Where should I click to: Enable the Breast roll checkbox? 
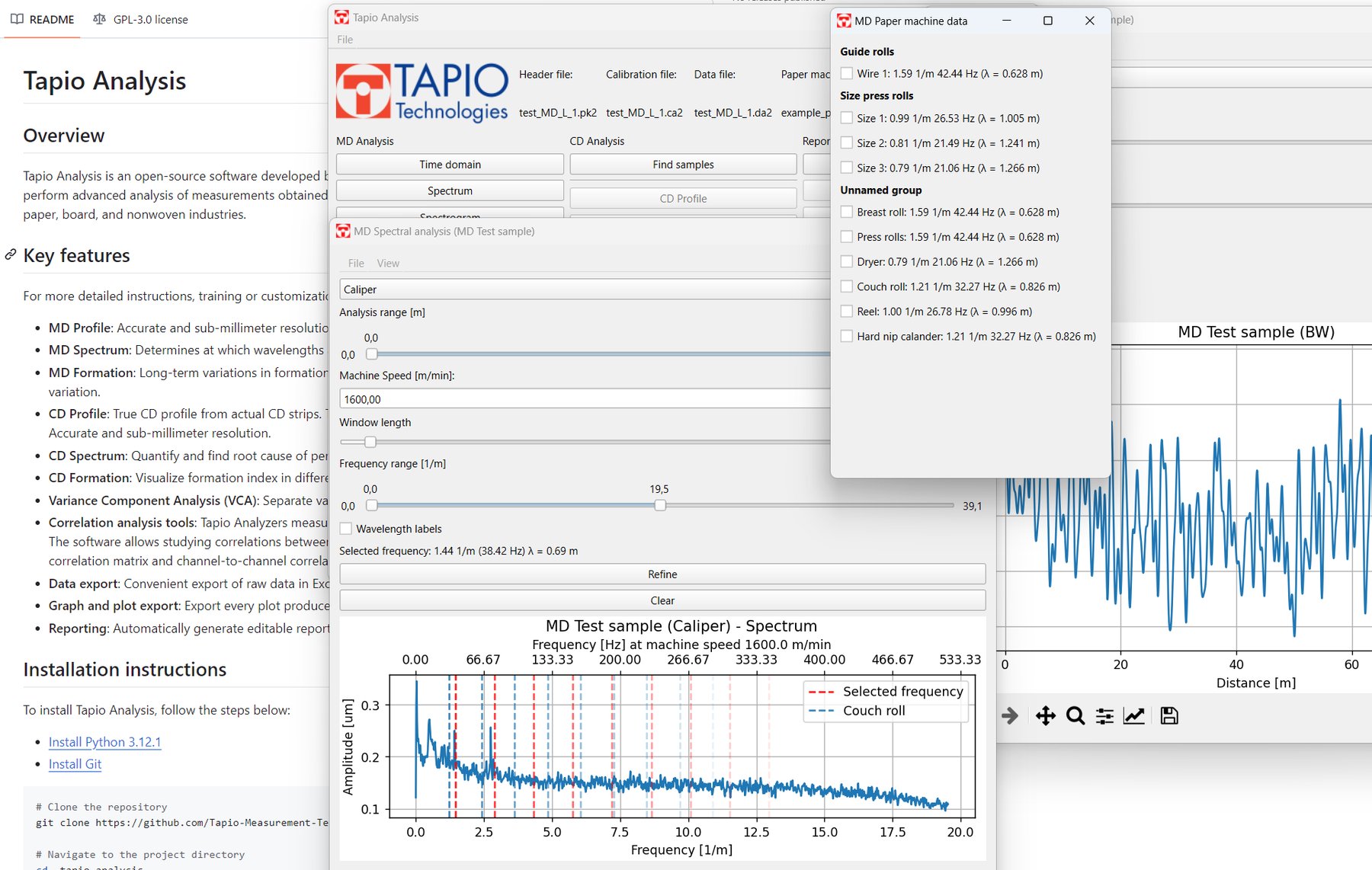(847, 212)
